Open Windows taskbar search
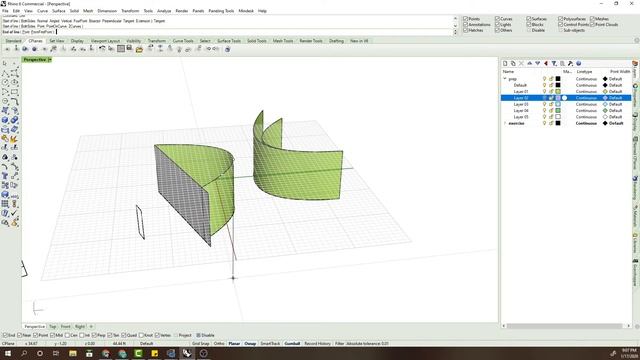This screenshot has height=360, width=640. tap(24, 353)
